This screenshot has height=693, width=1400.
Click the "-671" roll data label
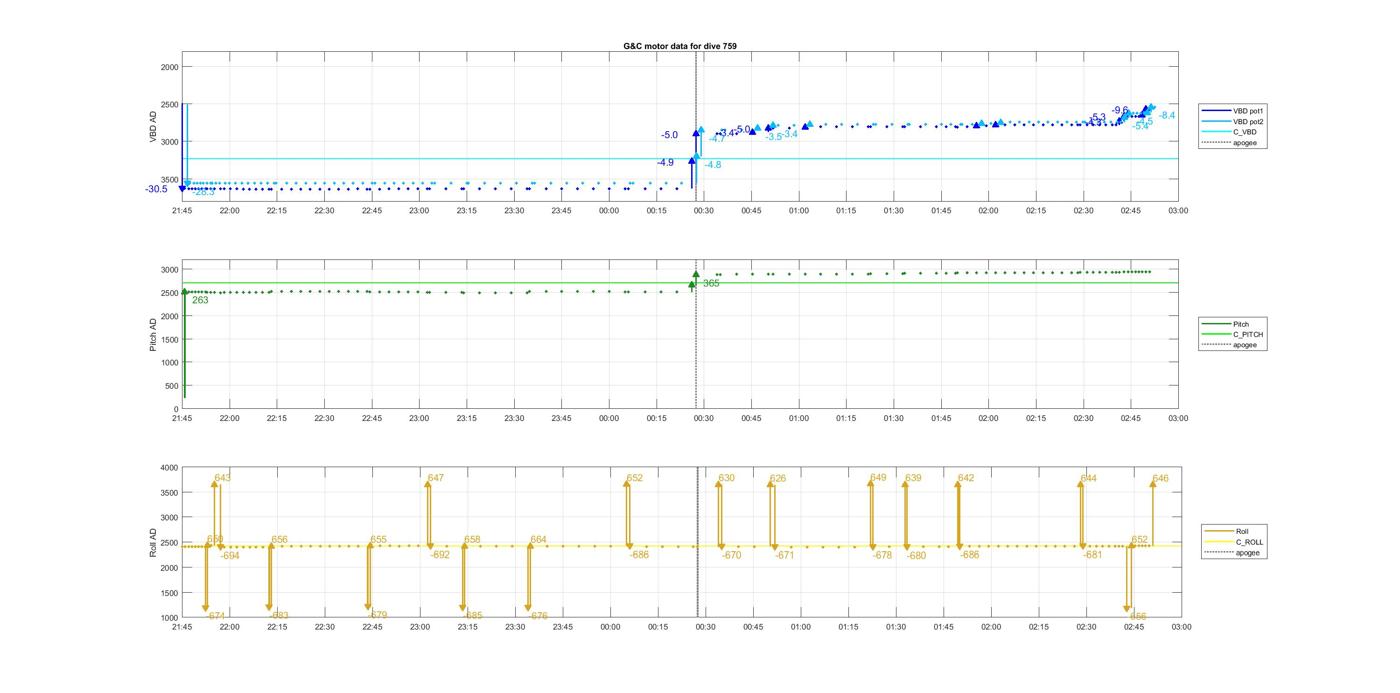coord(784,555)
